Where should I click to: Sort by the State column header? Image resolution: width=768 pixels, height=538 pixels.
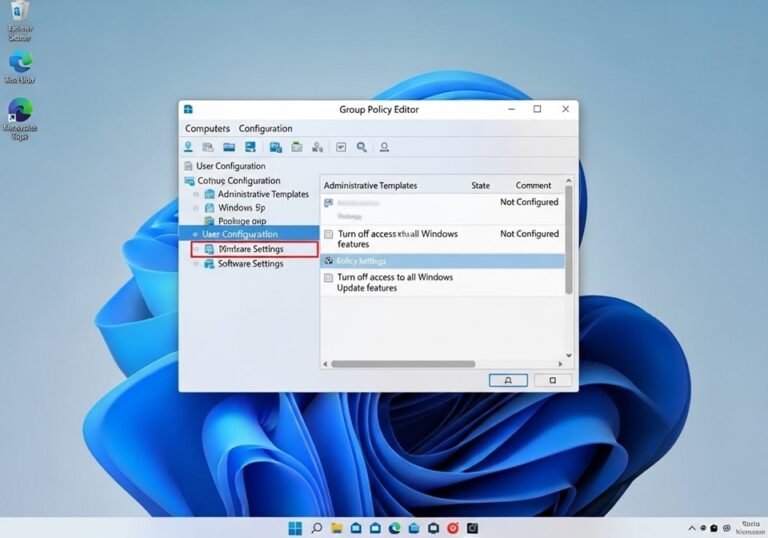480,185
